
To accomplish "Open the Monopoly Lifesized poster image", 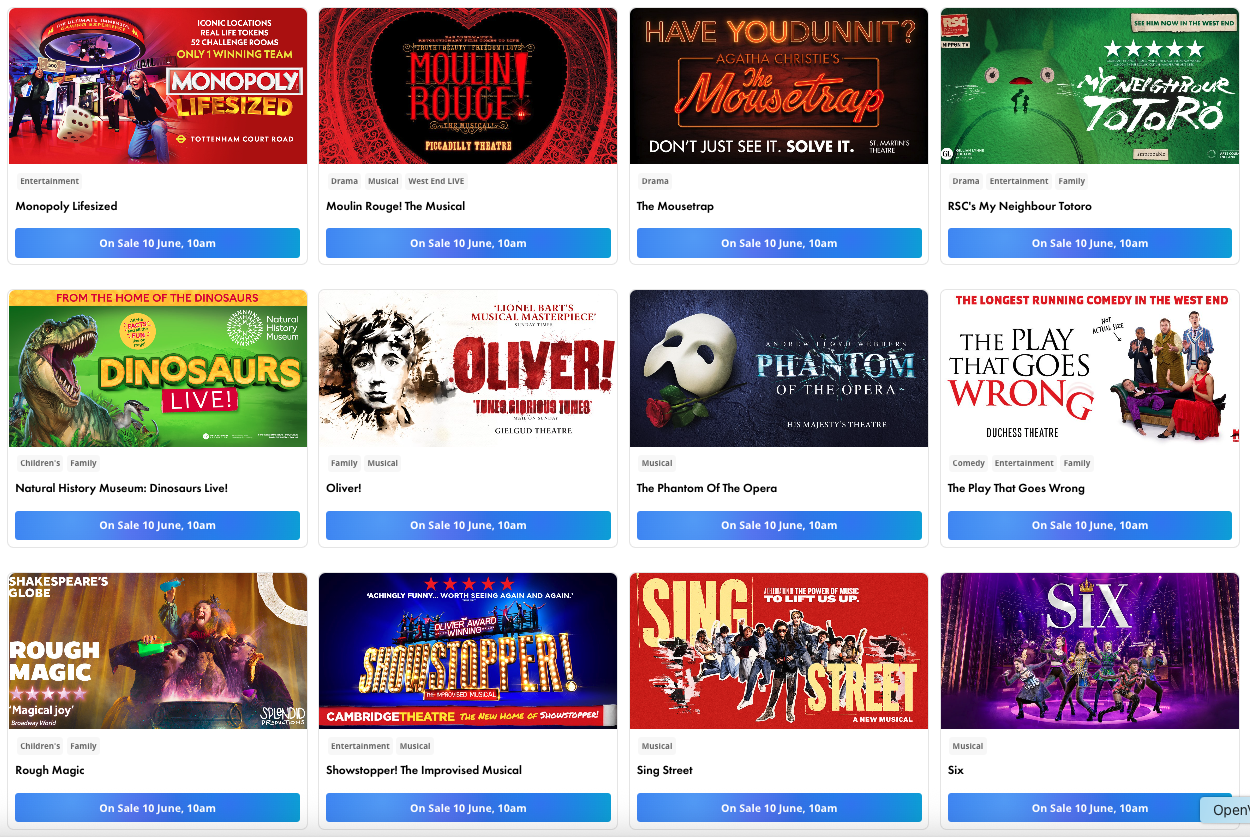I will [x=158, y=86].
